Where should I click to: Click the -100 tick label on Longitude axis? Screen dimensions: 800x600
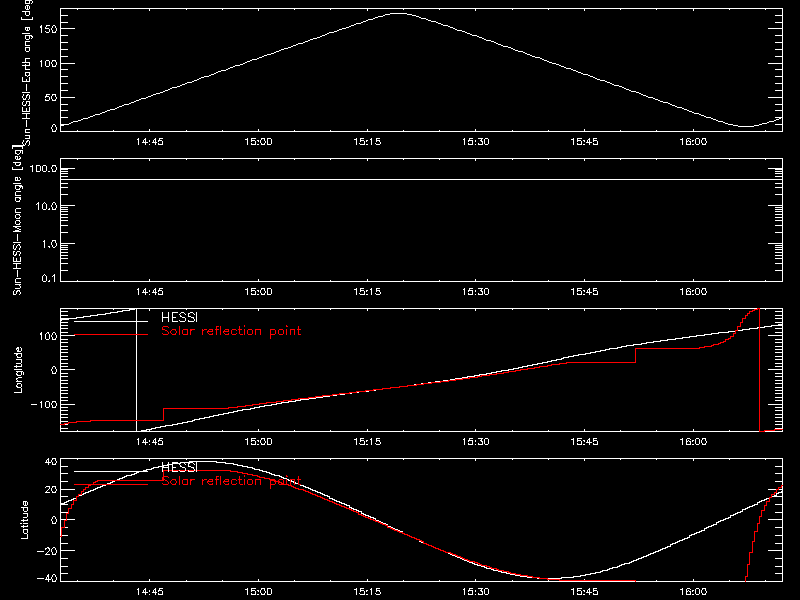coord(44,404)
